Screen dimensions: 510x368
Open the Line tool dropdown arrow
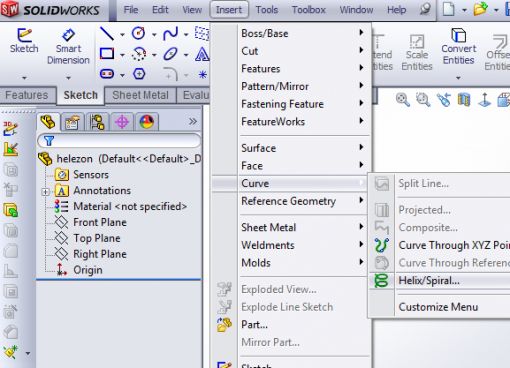[122, 35]
